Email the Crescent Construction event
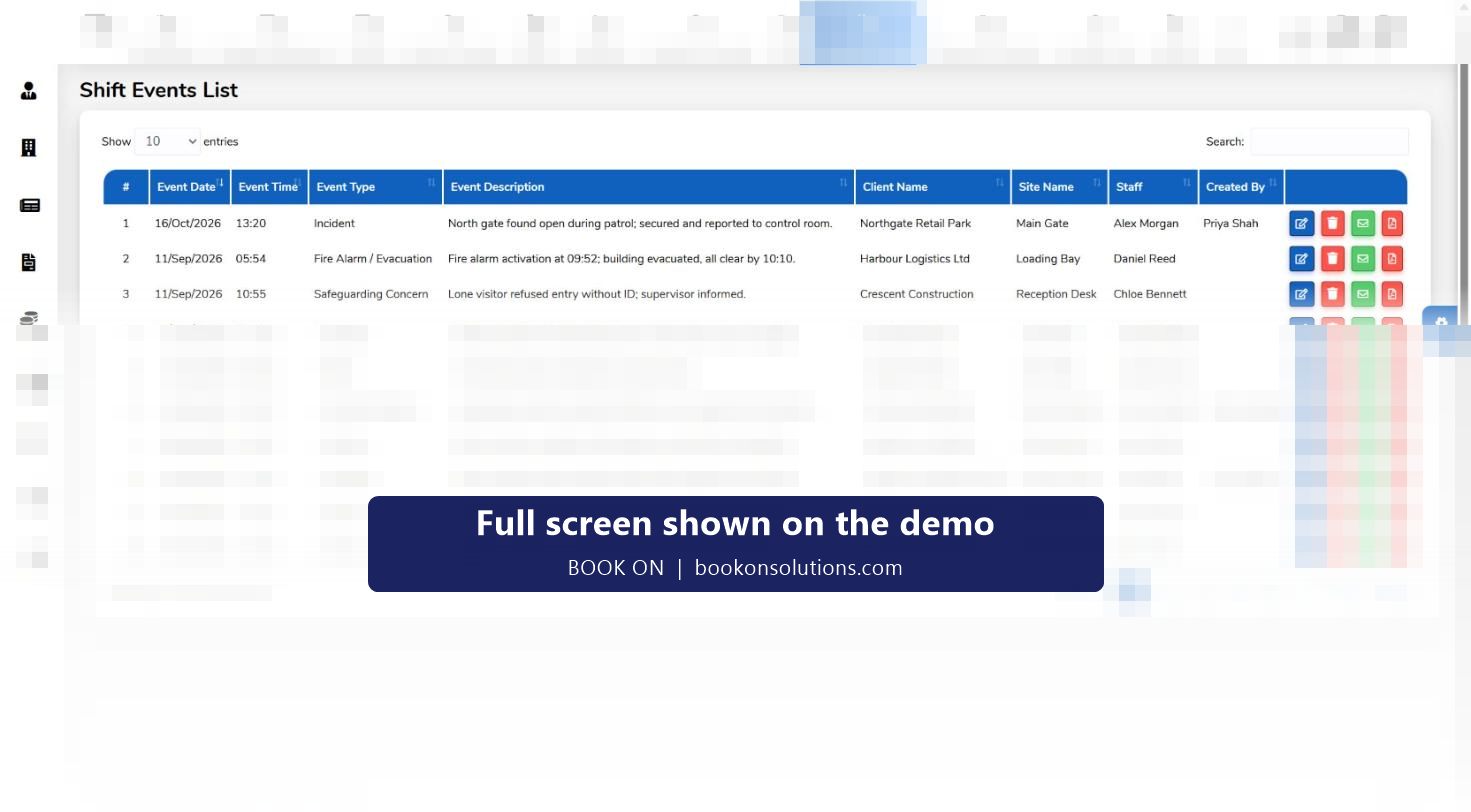Viewport: 1471px width, 812px height. (1362, 294)
